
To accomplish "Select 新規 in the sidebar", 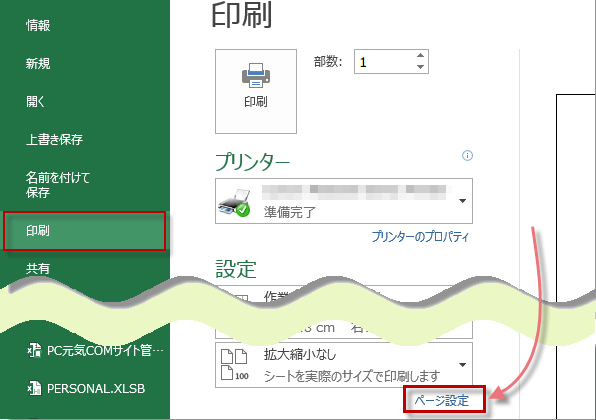I will tap(38, 63).
